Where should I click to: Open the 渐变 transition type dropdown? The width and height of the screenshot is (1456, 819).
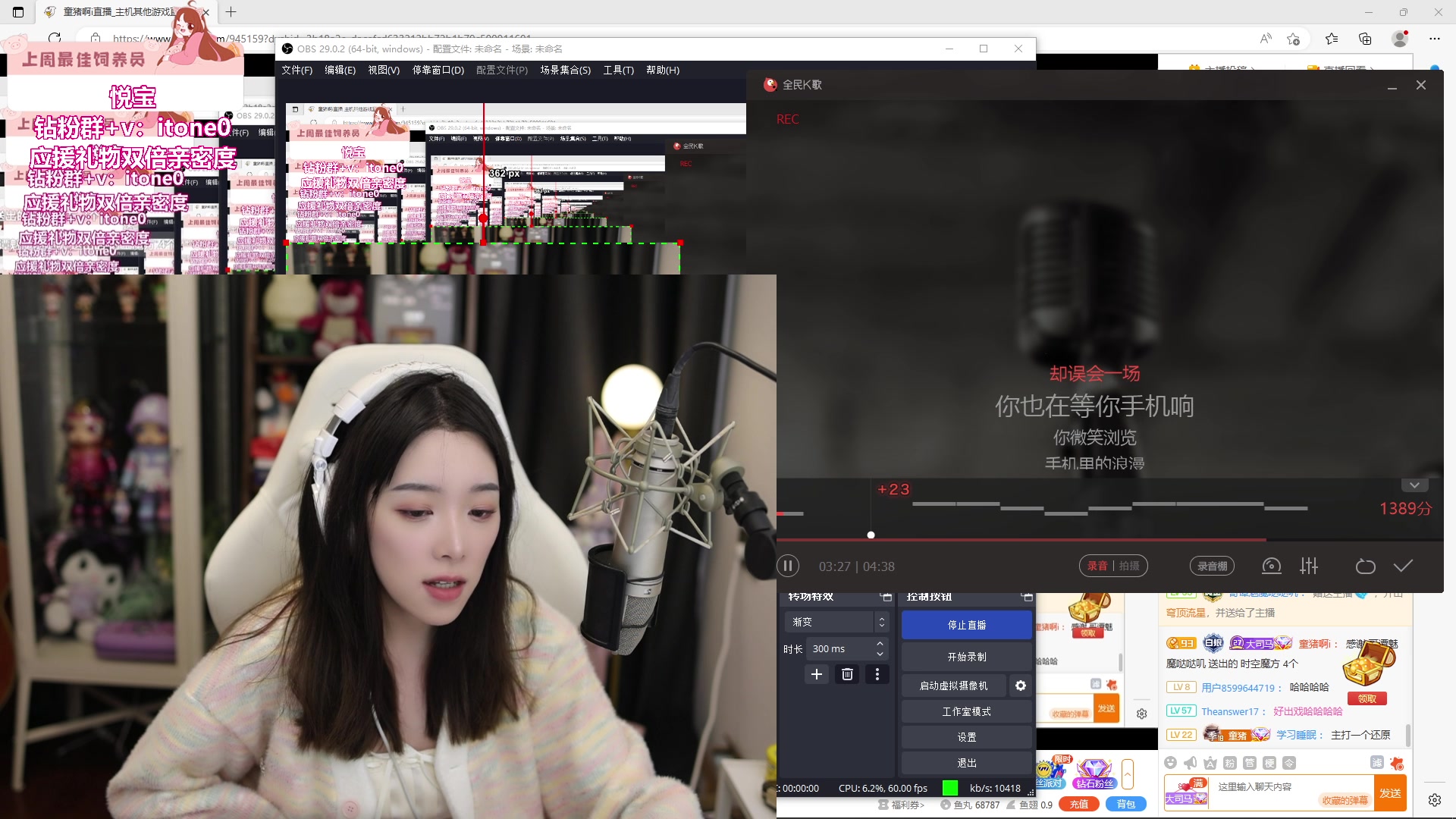point(834,621)
